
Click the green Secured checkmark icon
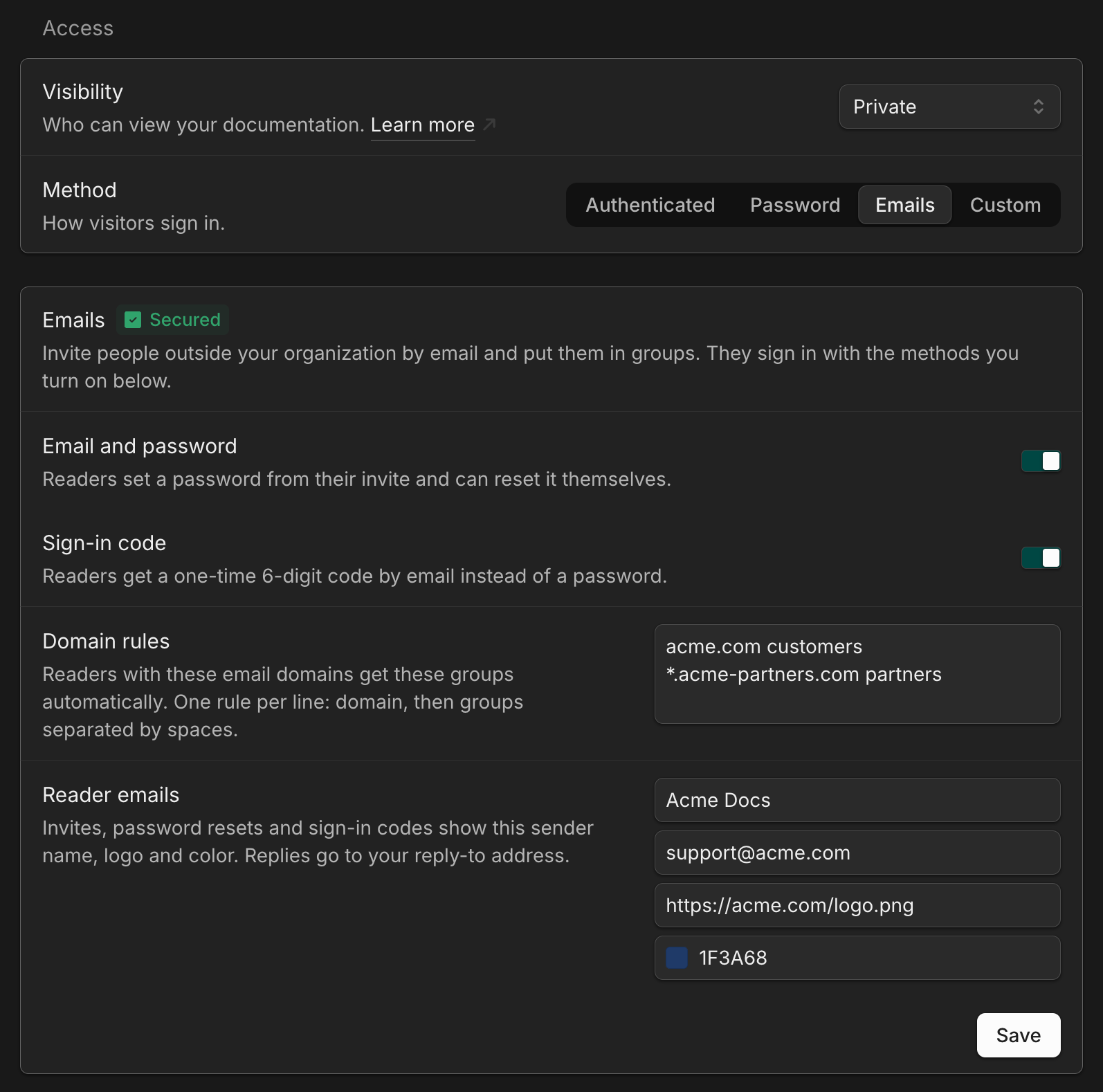coord(132,320)
